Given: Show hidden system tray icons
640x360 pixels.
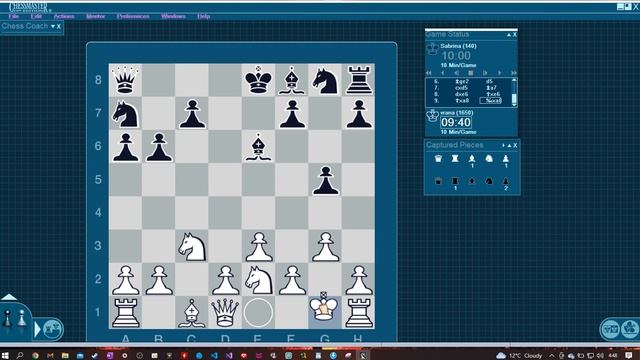Looking at the screenshot, I should [x=551, y=356].
